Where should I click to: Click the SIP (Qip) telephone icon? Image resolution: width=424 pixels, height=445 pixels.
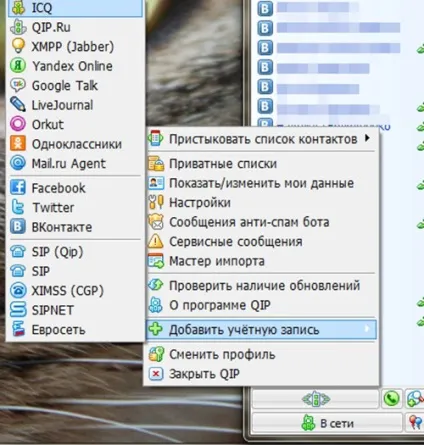tap(18, 252)
